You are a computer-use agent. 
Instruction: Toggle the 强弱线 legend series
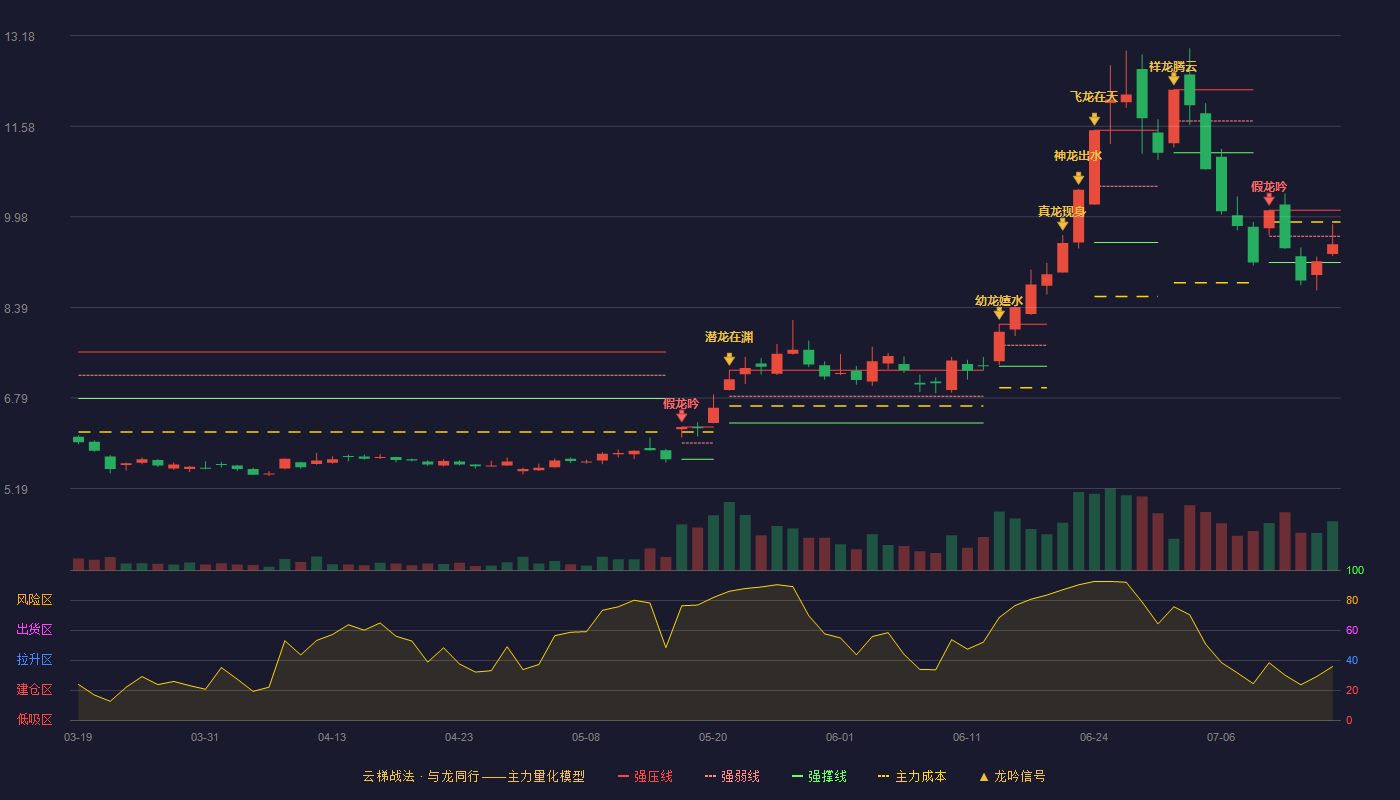click(x=732, y=776)
